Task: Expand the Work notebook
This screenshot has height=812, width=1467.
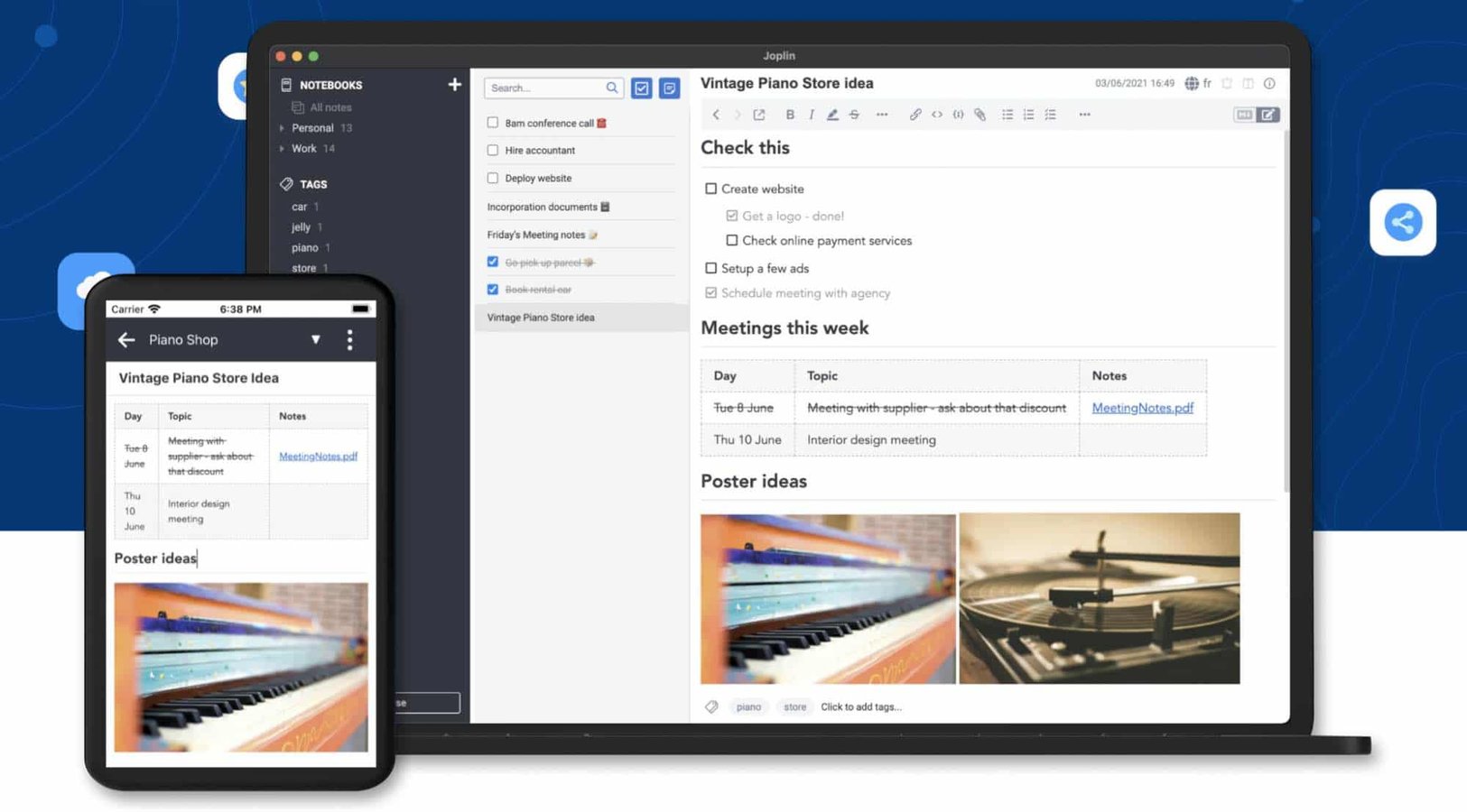Action: click(x=283, y=148)
